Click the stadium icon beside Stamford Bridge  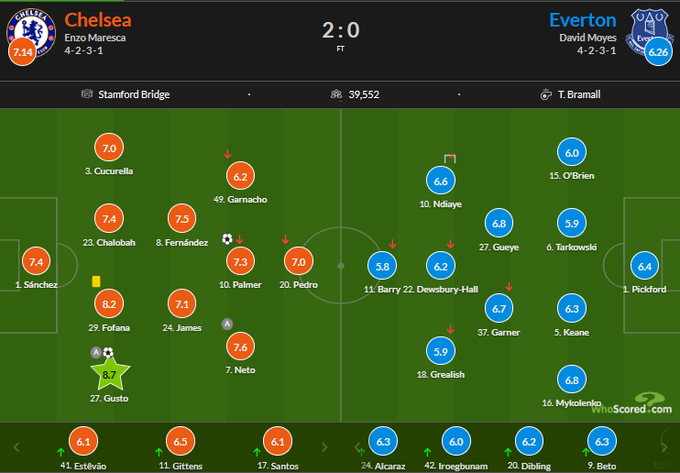[88, 94]
